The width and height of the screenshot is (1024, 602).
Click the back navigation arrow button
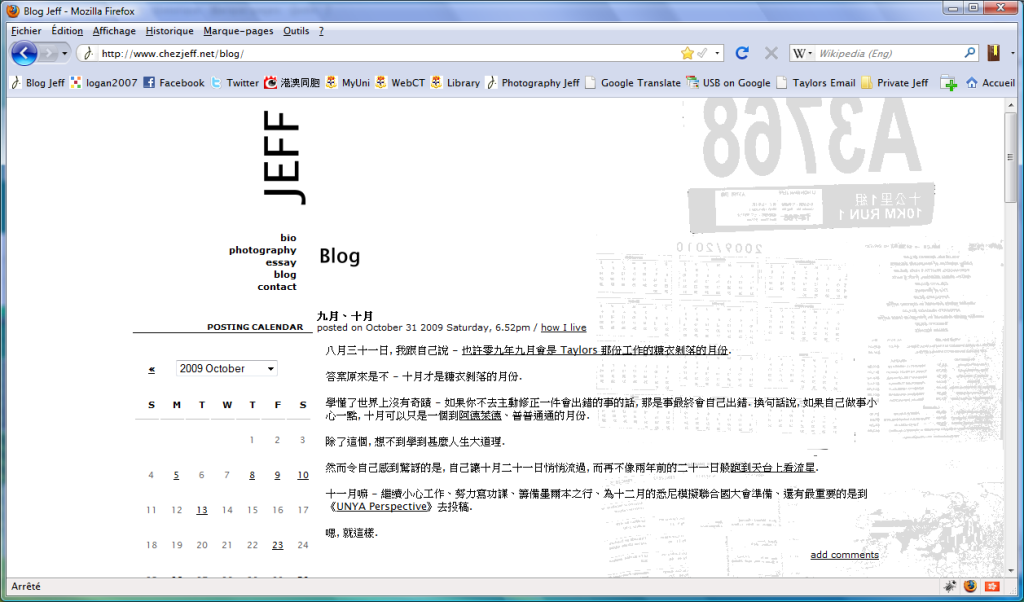(x=24, y=53)
